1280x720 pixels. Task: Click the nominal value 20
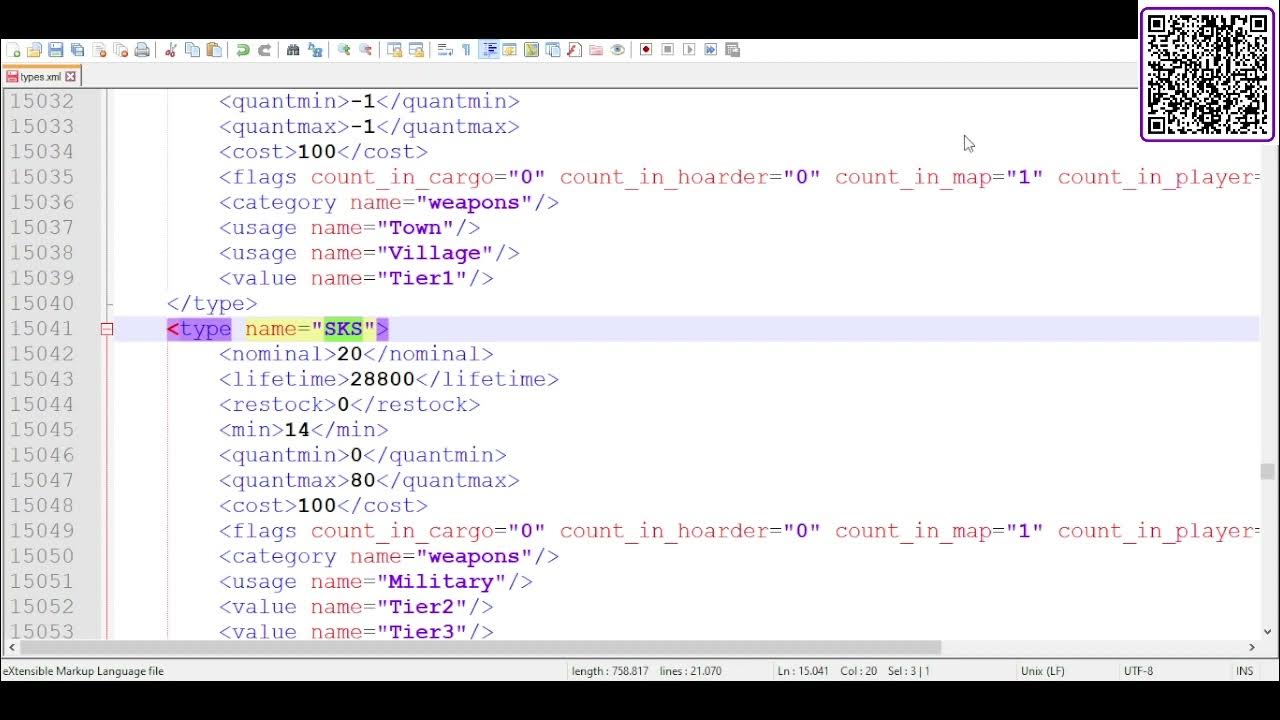click(350, 354)
